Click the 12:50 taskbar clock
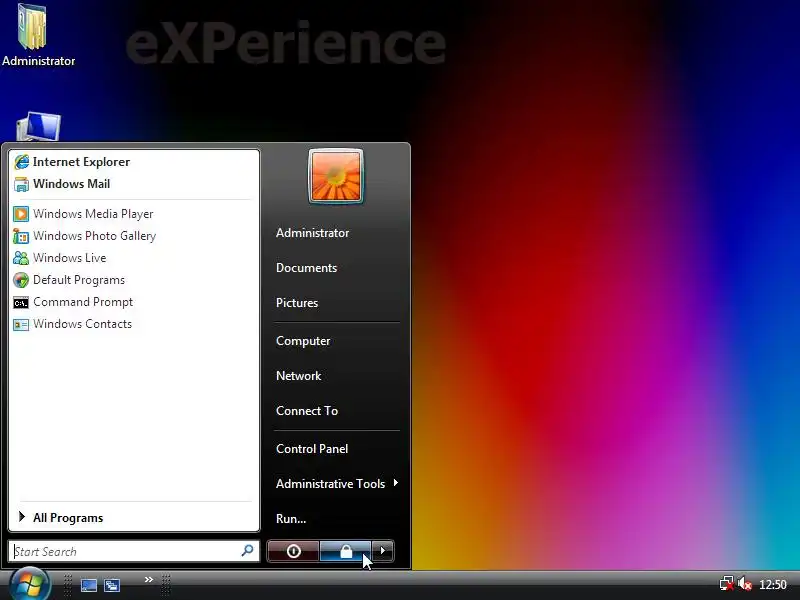Viewport: 800px width, 600px height. [x=772, y=585]
